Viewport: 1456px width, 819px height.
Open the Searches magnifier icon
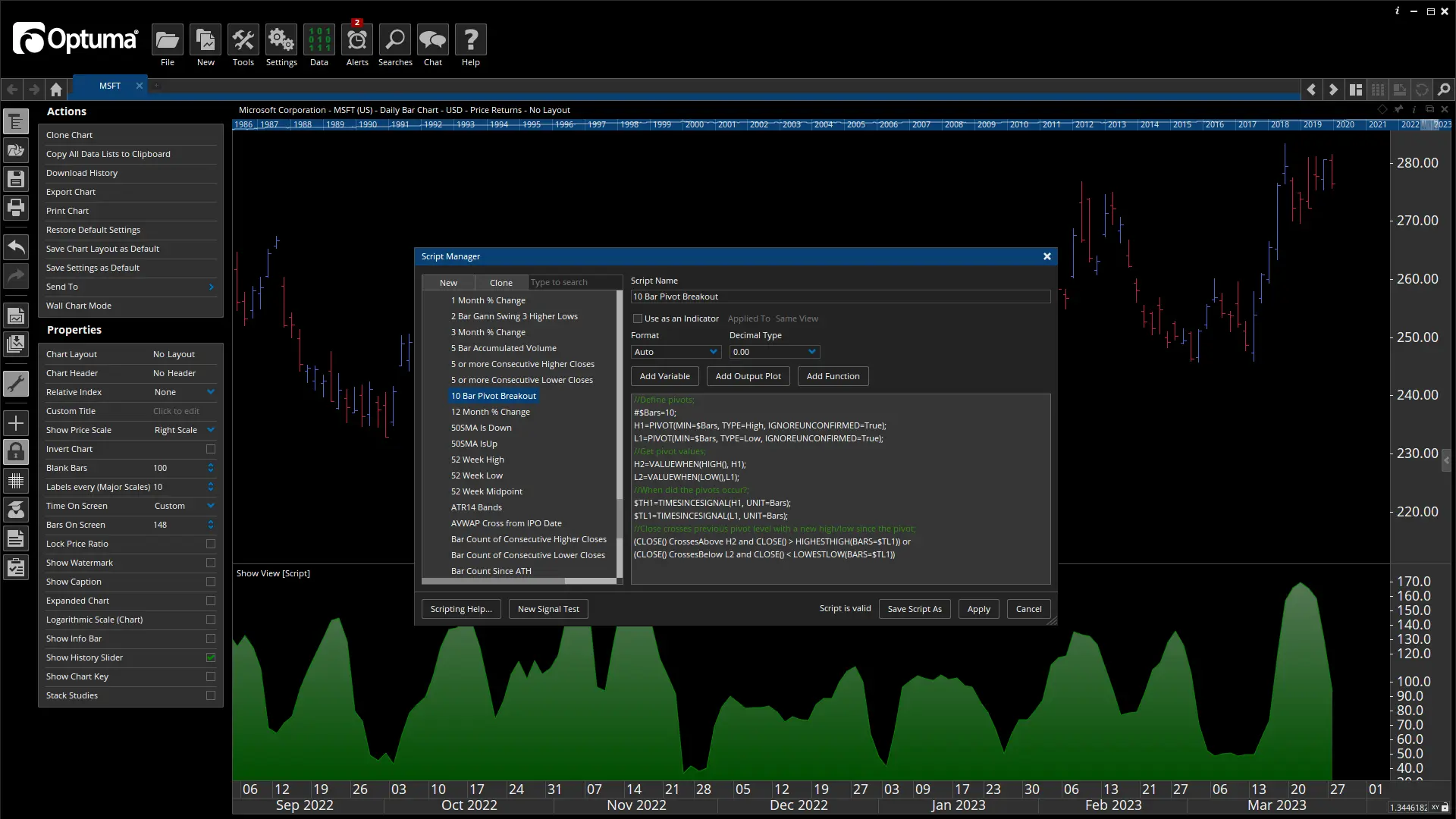pyautogui.click(x=395, y=40)
